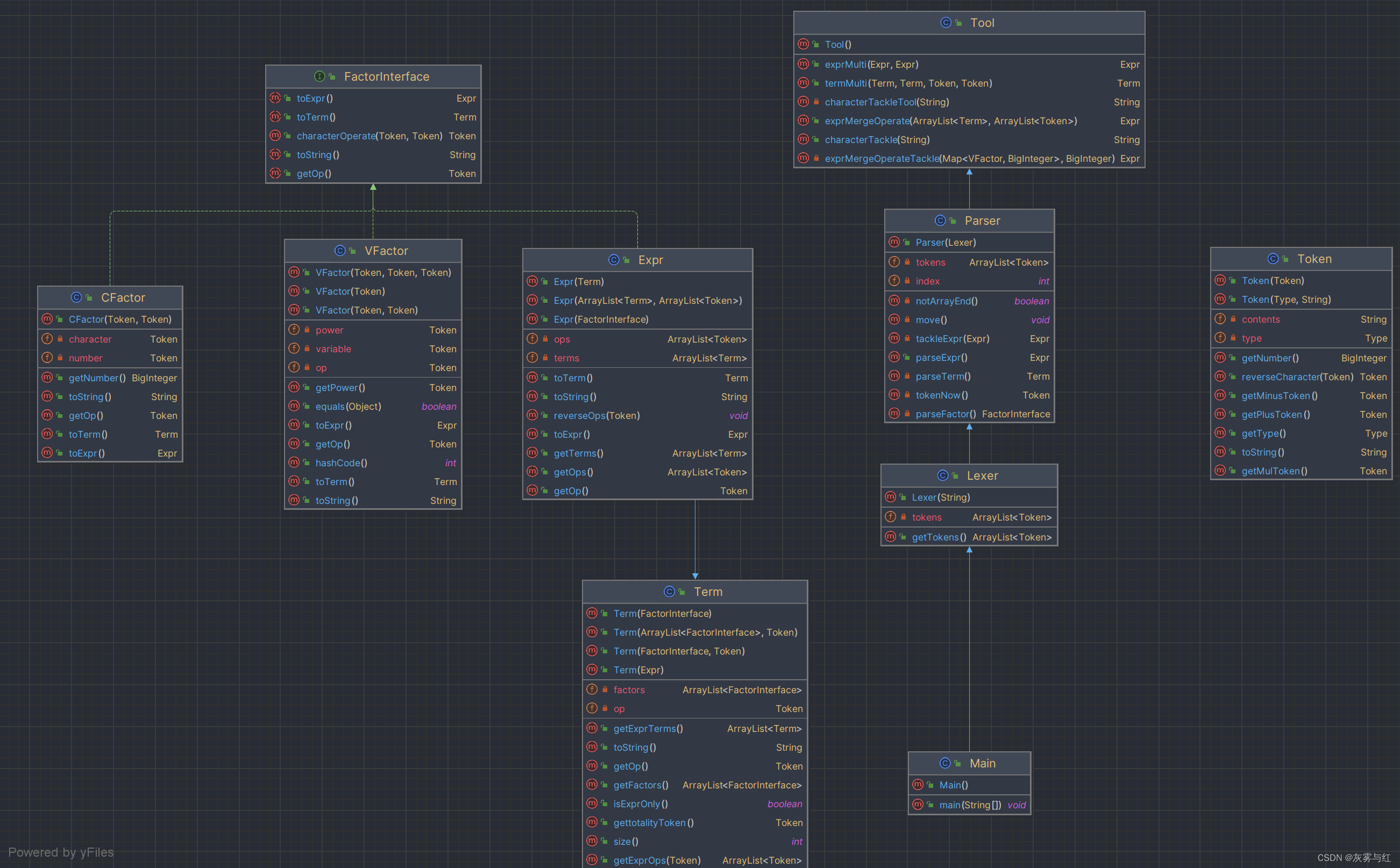Image resolution: width=1400 pixels, height=868 pixels.
Task: Click the method icon of characterTackleTool(String)
Action: (803, 102)
